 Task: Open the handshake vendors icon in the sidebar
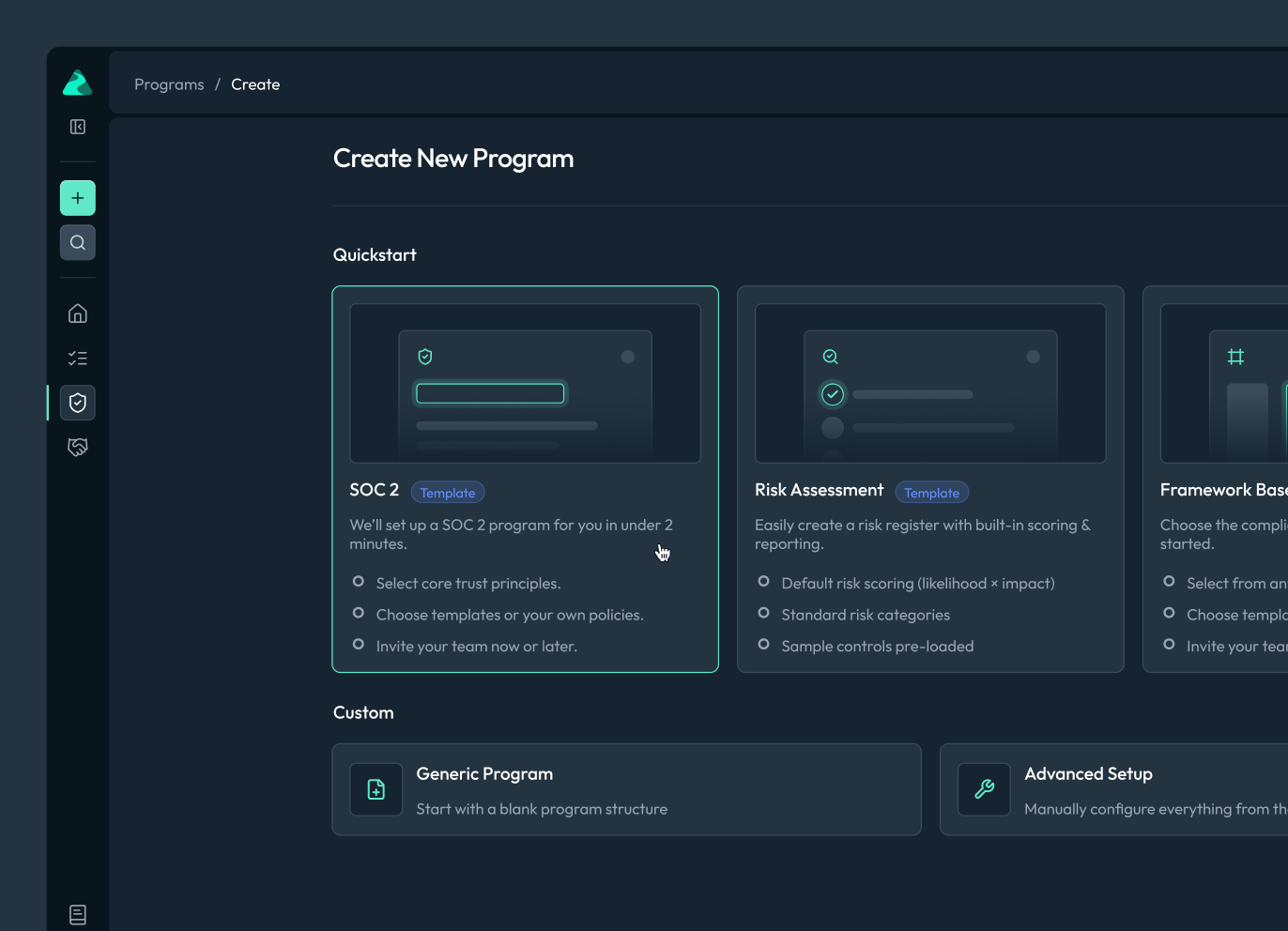pyautogui.click(x=78, y=448)
